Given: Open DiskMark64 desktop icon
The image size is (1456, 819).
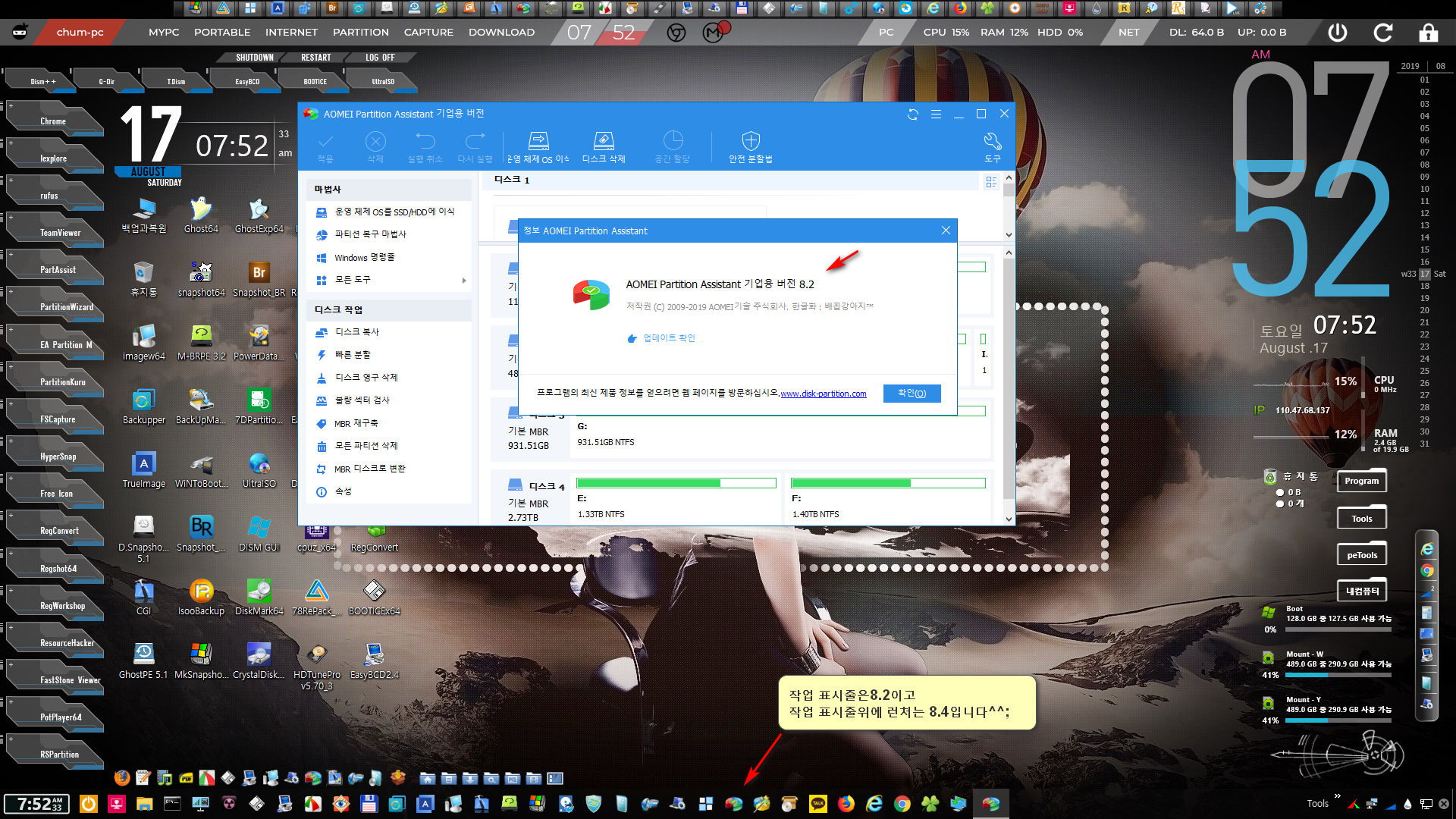Looking at the screenshot, I should tap(259, 598).
